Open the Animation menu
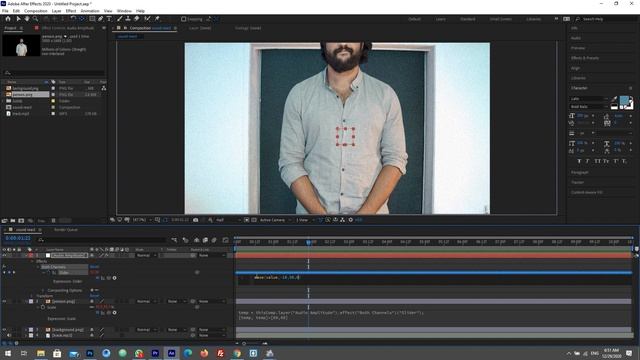The image size is (640, 360). click(90, 11)
